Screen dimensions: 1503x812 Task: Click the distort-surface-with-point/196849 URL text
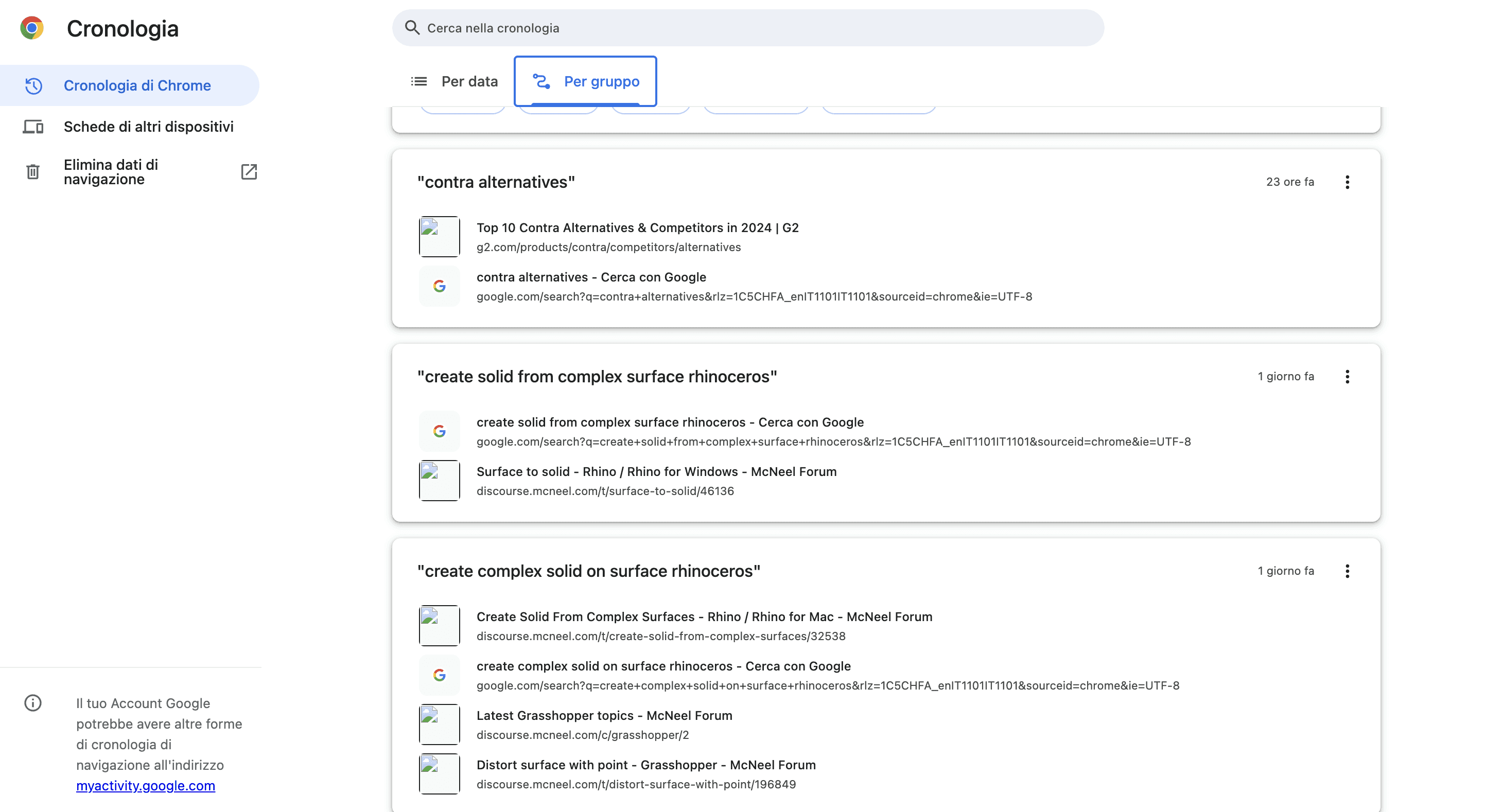click(x=636, y=785)
